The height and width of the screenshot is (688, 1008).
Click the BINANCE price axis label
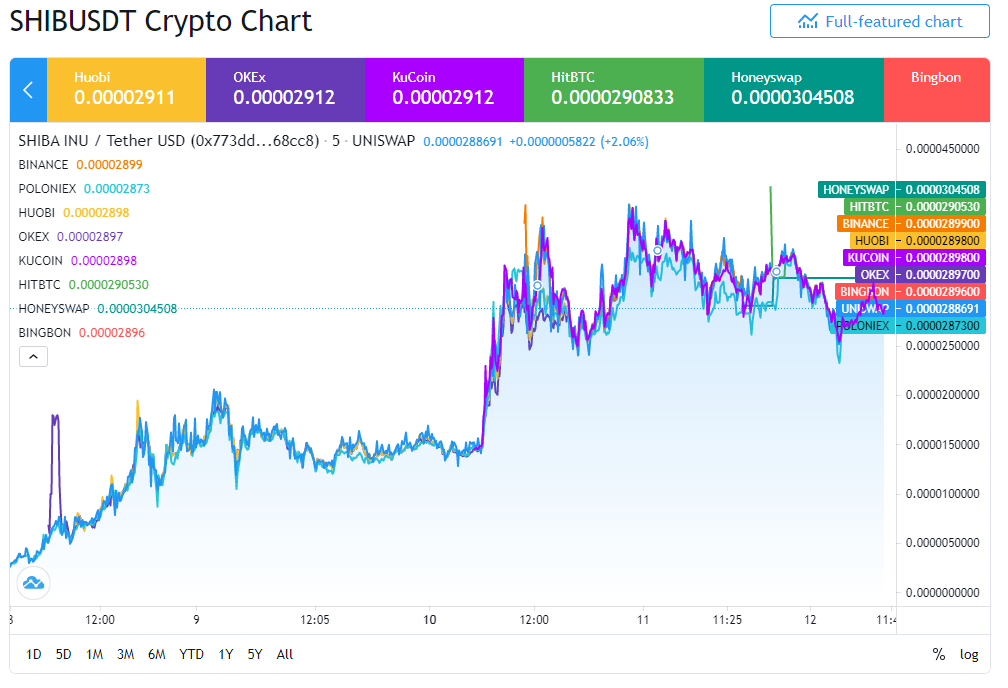click(911, 224)
